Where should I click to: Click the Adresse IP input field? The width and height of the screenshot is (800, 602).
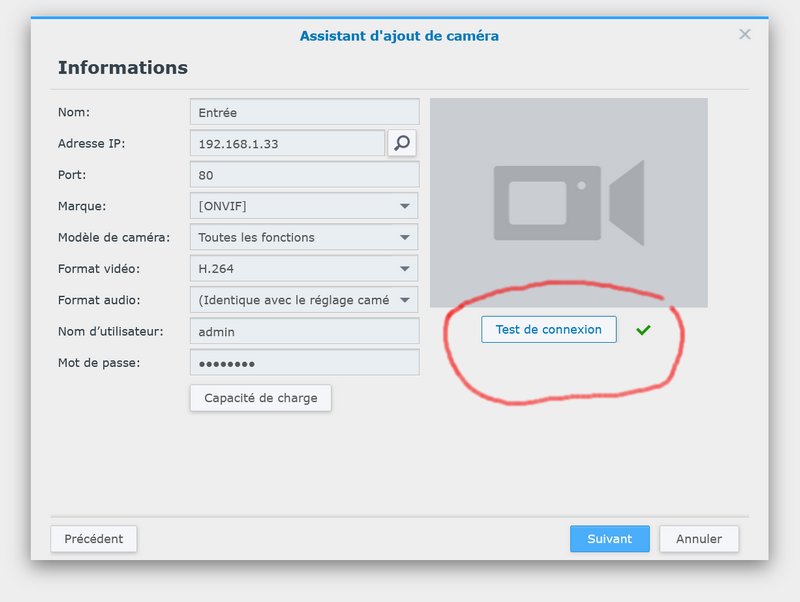pos(287,143)
